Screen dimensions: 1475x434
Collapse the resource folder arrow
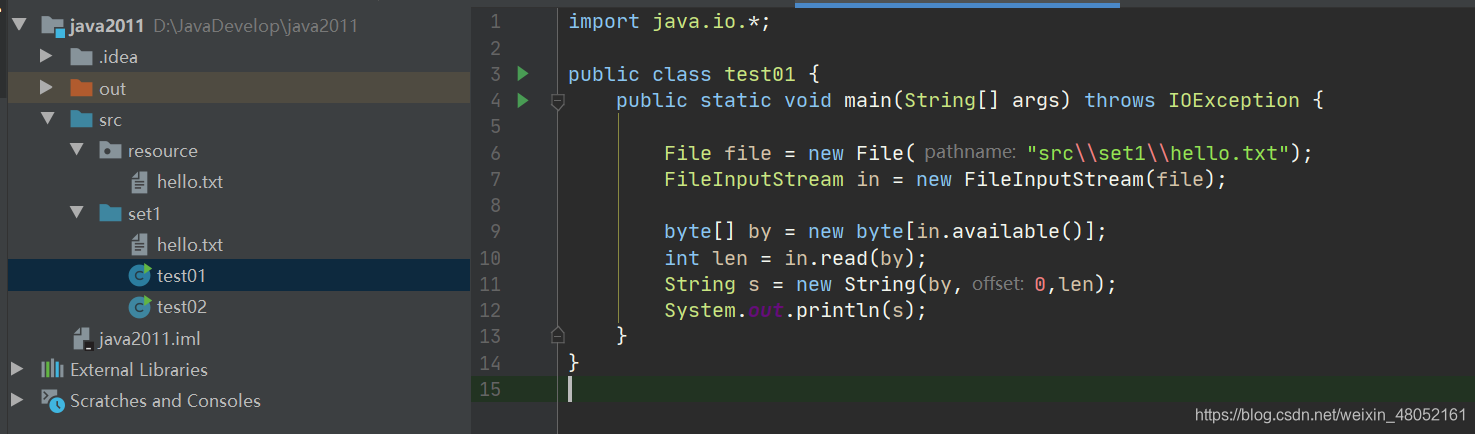click(x=77, y=150)
